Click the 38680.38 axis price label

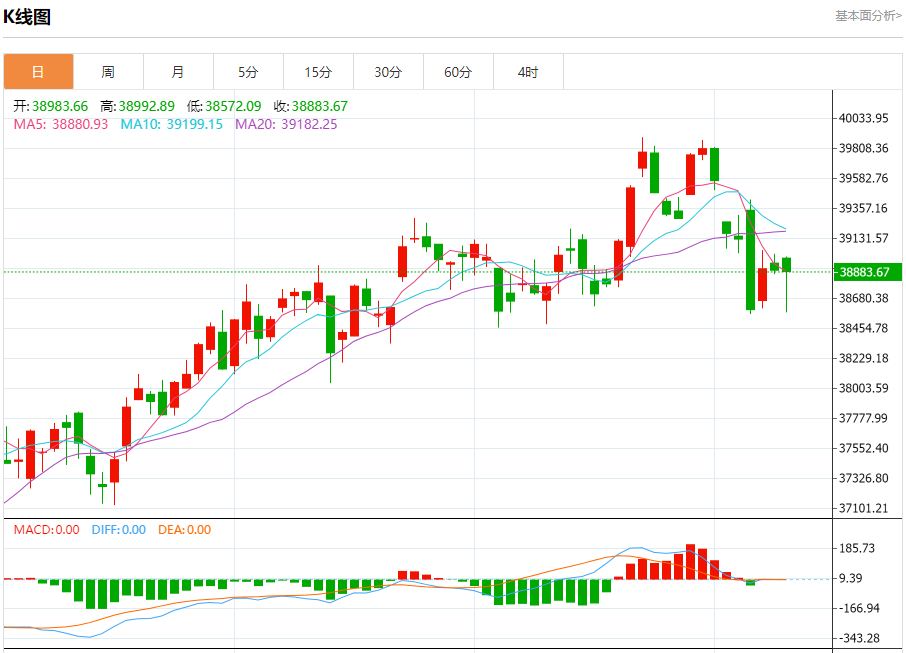(x=864, y=298)
